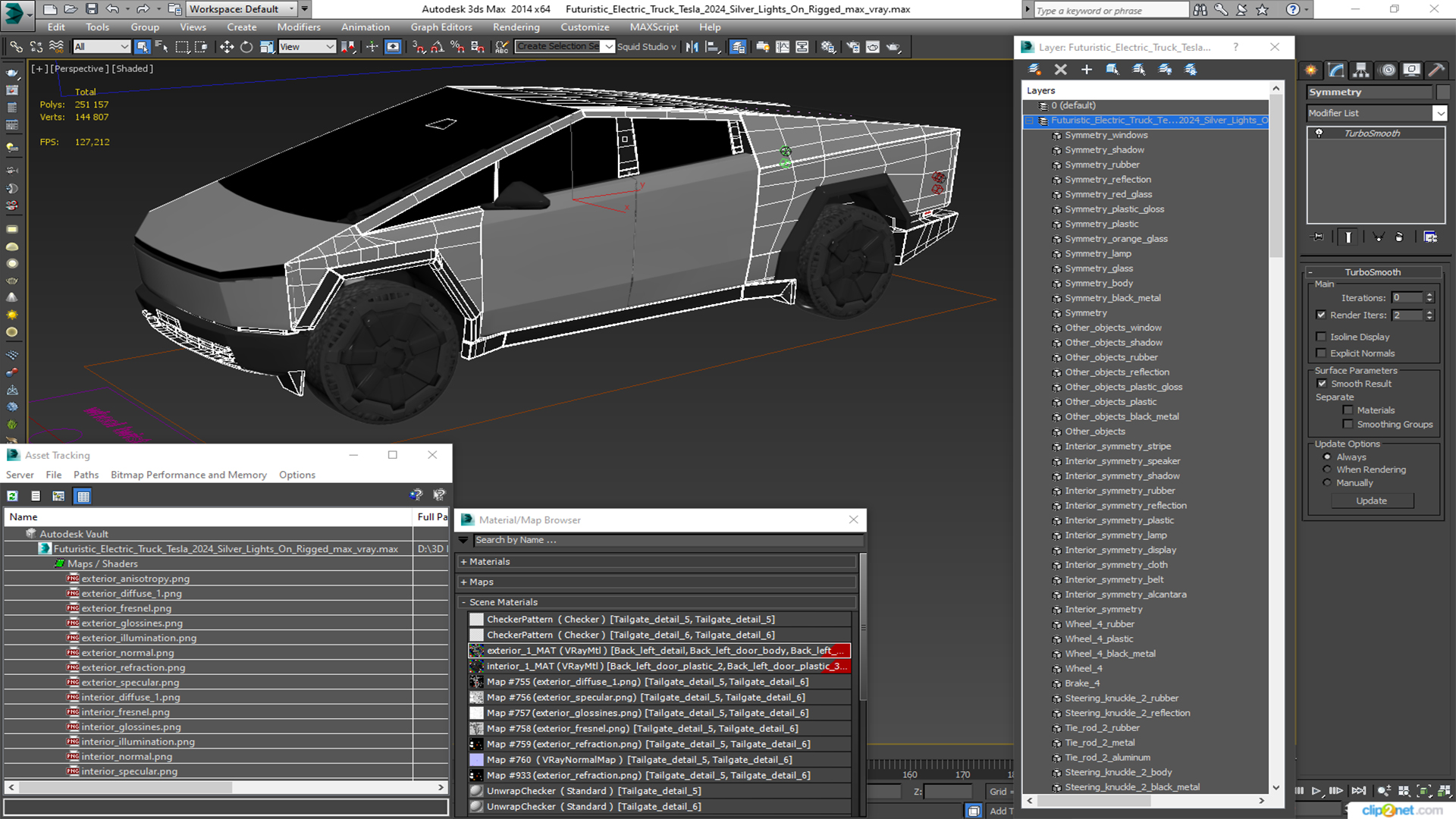1456x819 pixels.
Task: Click Delete Layer X icon in Layer panel
Action: click(1060, 69)
